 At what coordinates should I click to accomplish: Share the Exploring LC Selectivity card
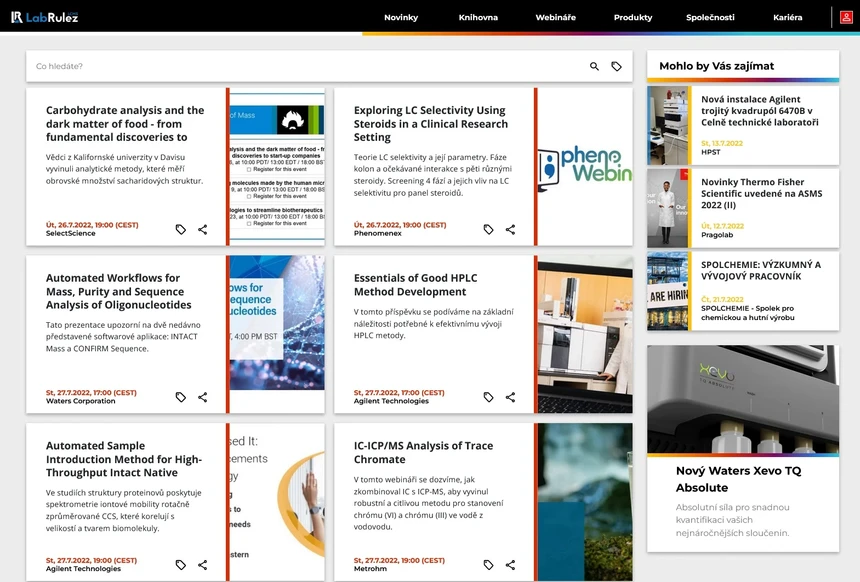[x=510, y=229]
